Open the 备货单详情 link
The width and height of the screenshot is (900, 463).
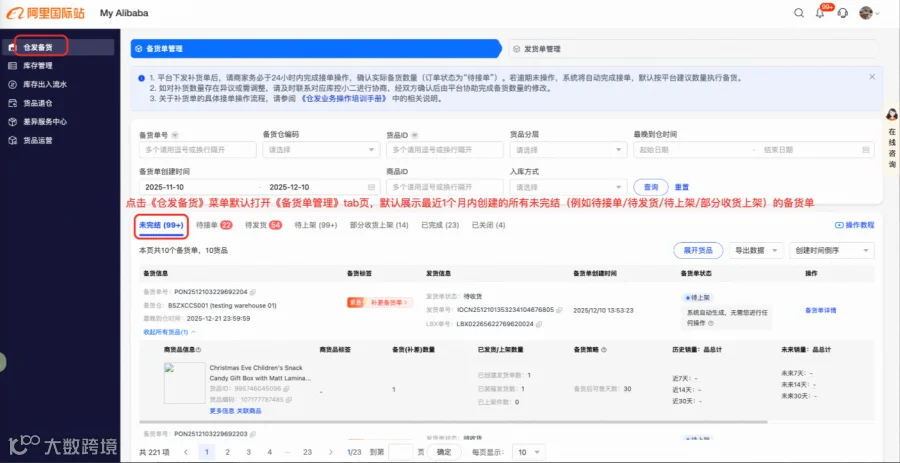click(x=820, y=310)
